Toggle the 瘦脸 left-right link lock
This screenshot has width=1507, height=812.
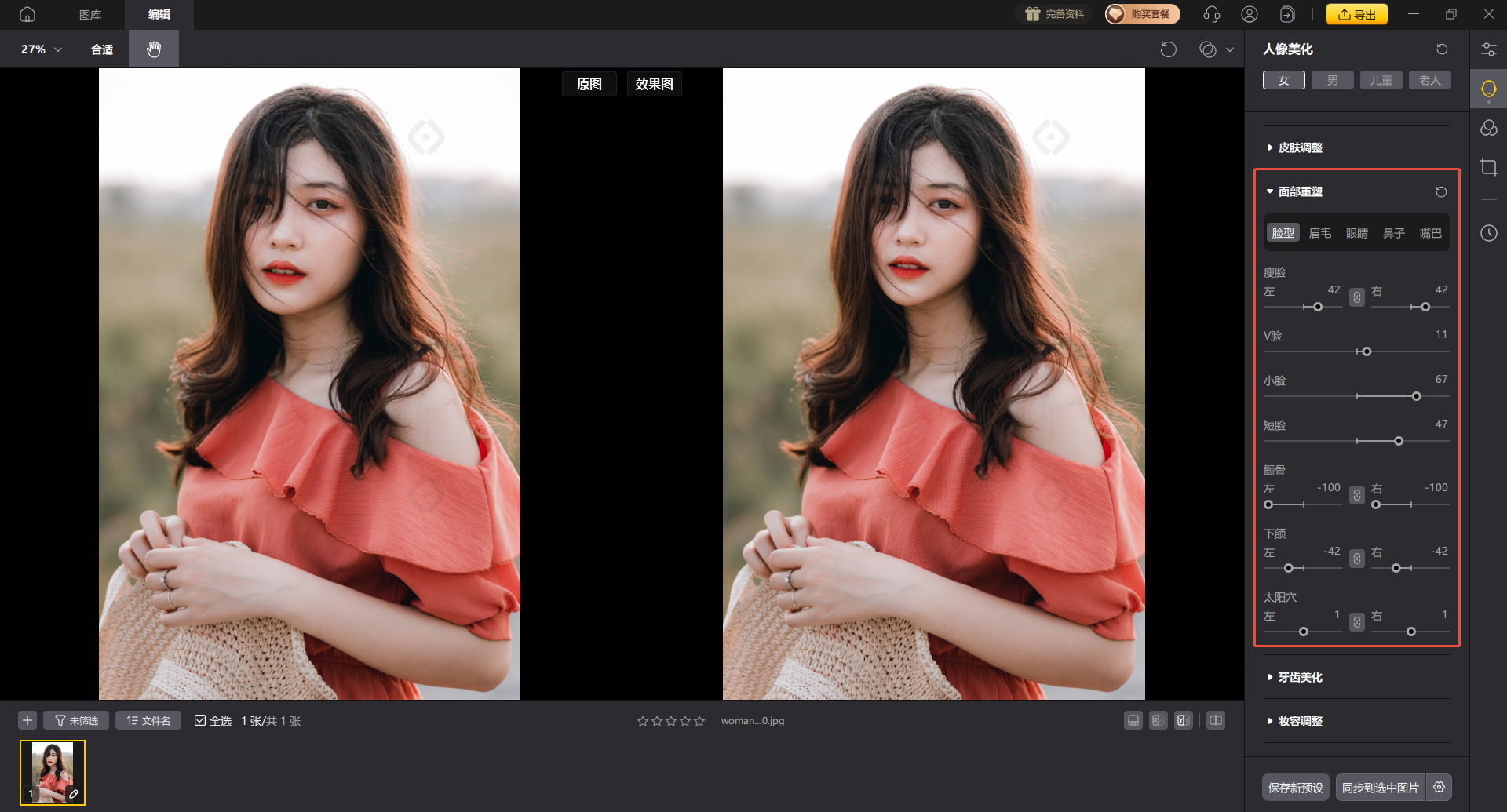(1357, 297)
